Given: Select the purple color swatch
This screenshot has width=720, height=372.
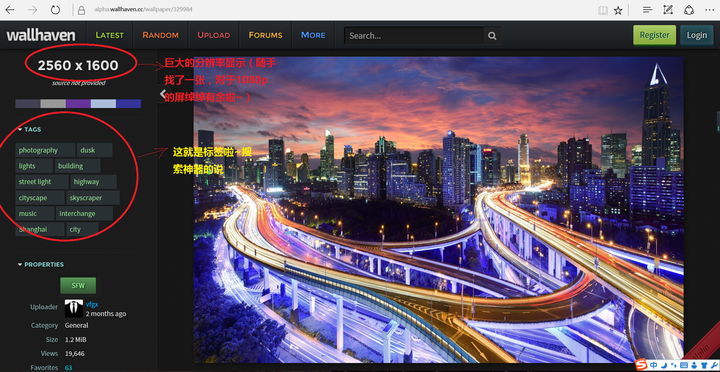Looking at the screenshot, I should (78, 104).
